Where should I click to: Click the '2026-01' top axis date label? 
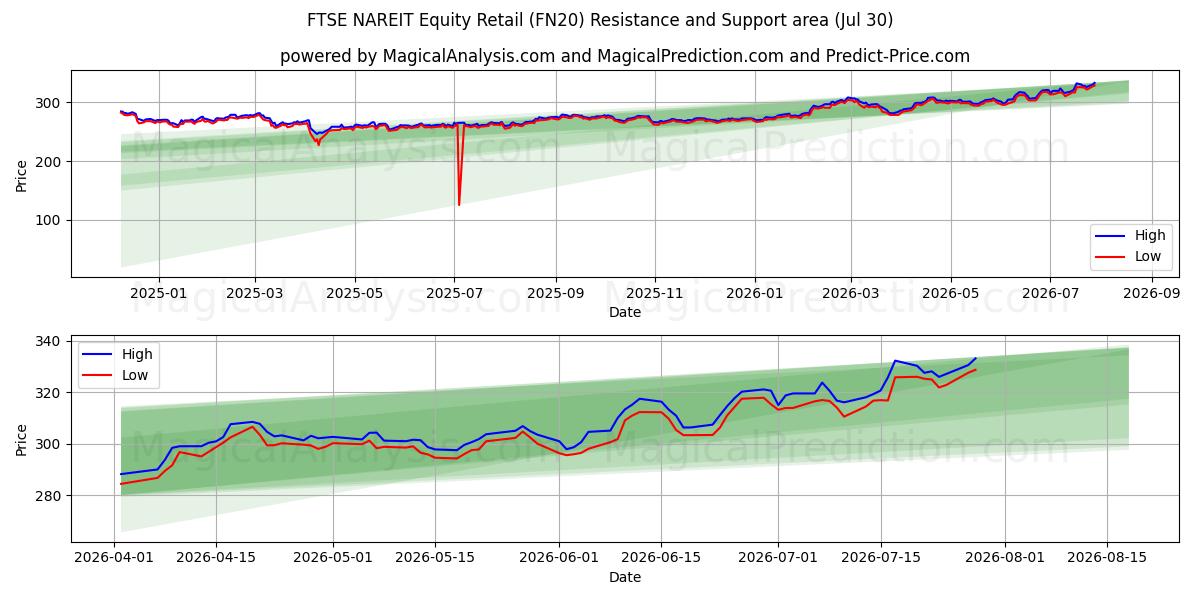[x=754, y=293]
